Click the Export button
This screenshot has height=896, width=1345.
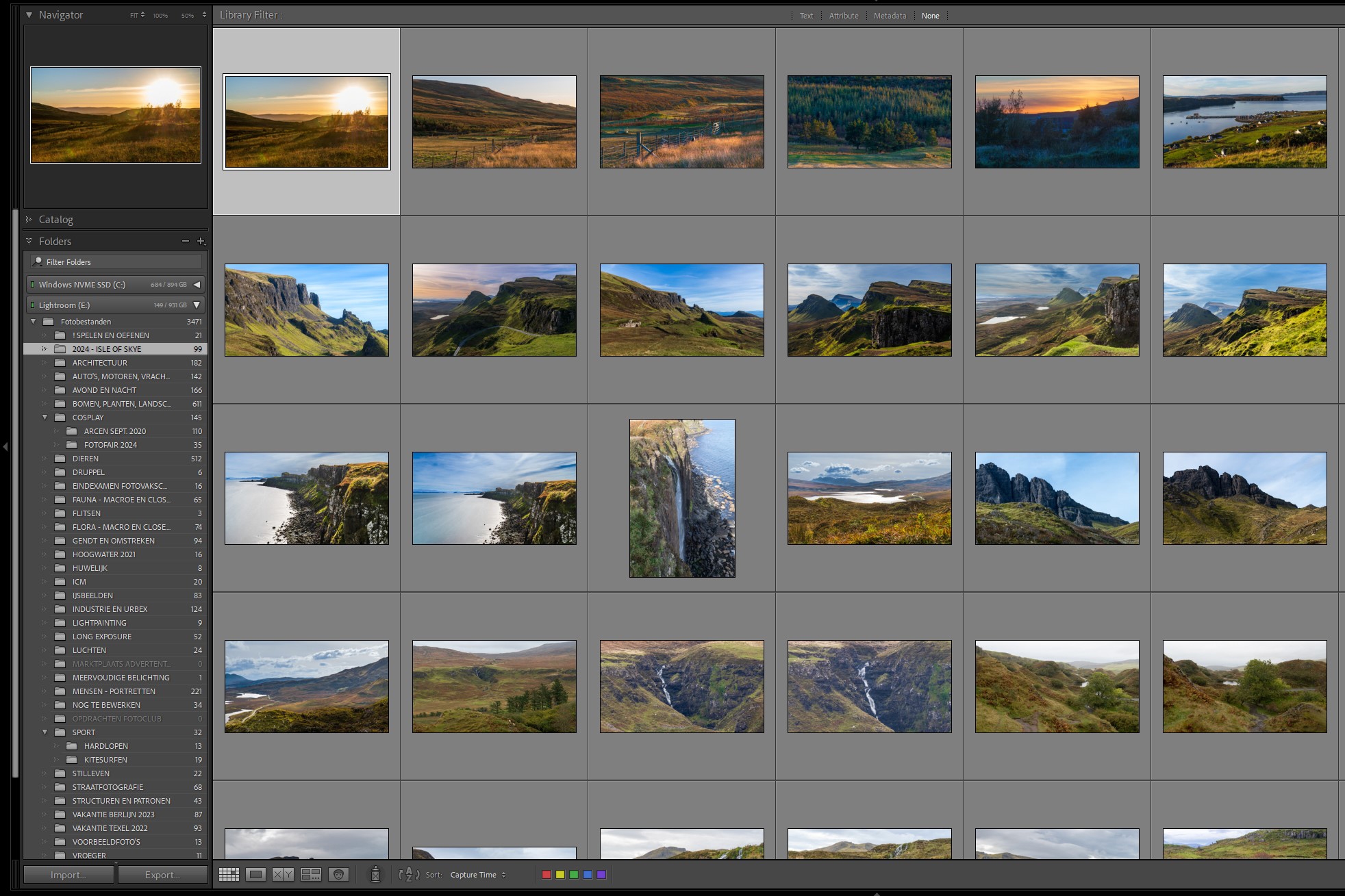click(x=162, y=875)
